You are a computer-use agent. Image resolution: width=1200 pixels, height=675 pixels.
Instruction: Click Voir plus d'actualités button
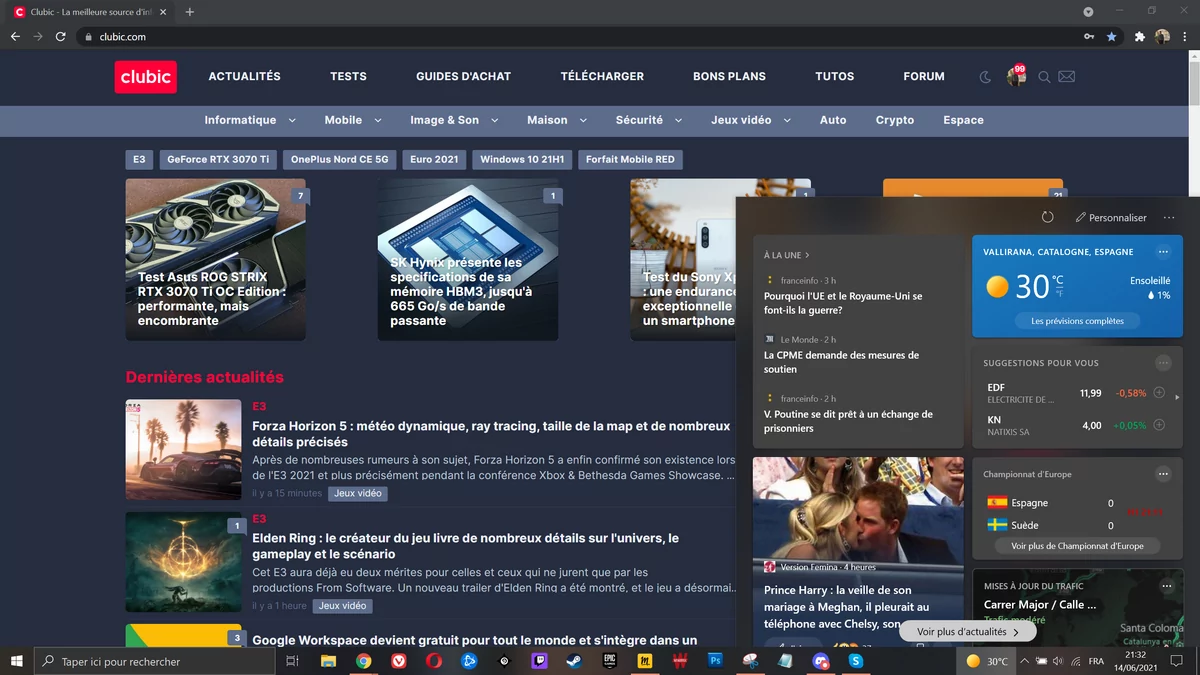pyautogui.click(x=967, y=632)
